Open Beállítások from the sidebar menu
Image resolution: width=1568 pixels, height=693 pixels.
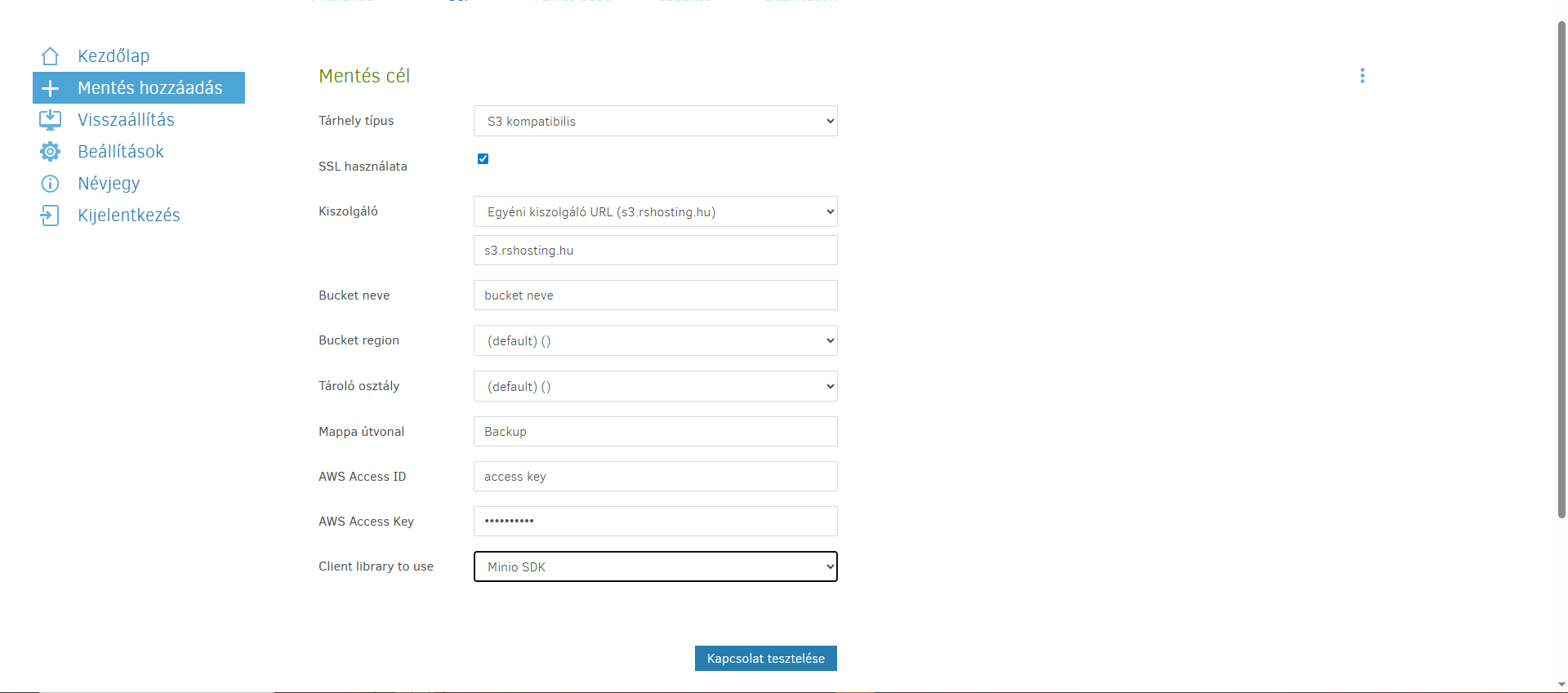click(x=121, y=152)
